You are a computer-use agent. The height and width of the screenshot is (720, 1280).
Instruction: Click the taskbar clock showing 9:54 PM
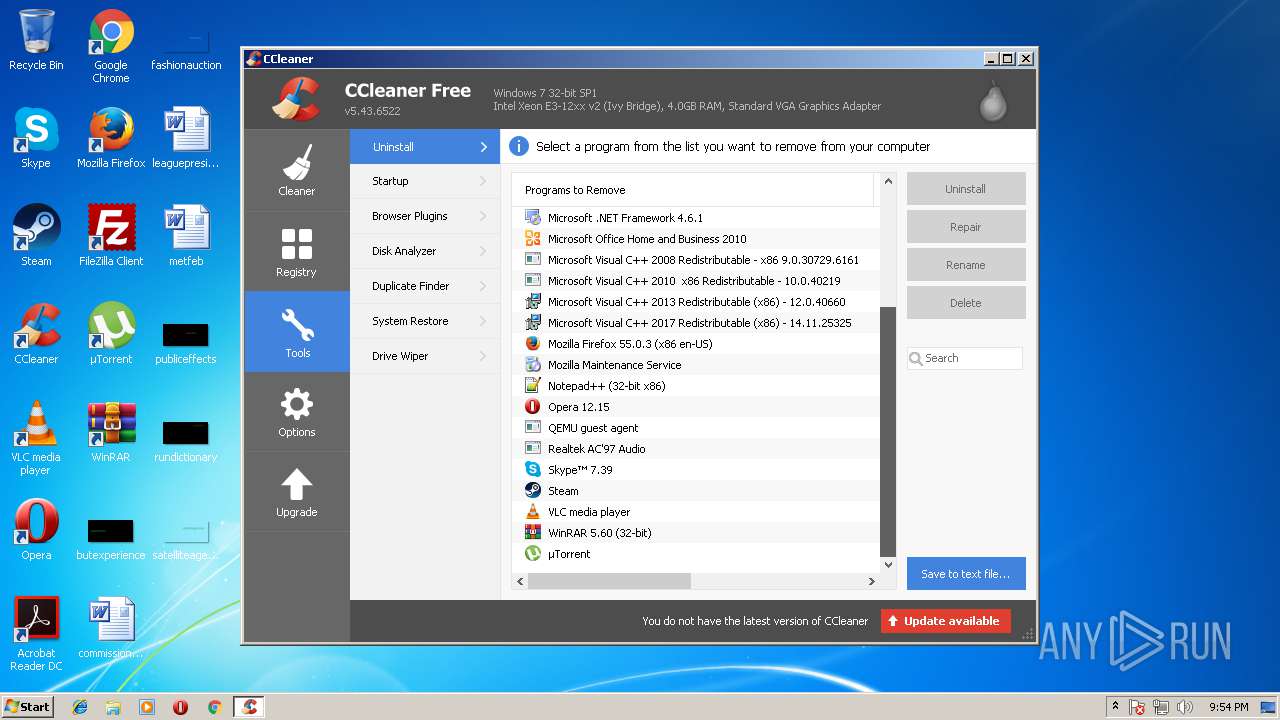[x=1229, y=707]
